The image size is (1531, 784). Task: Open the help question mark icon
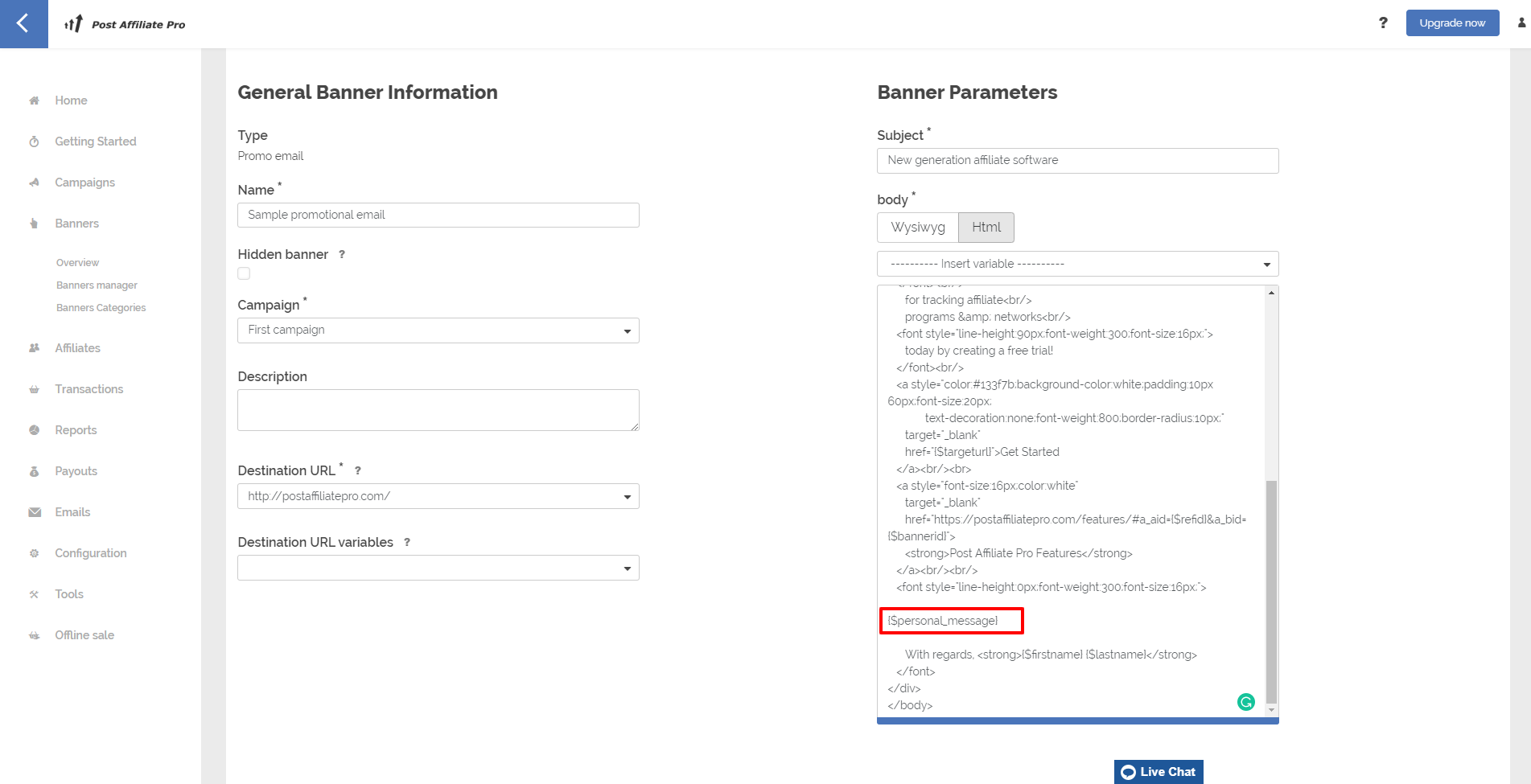(1383, 23)
